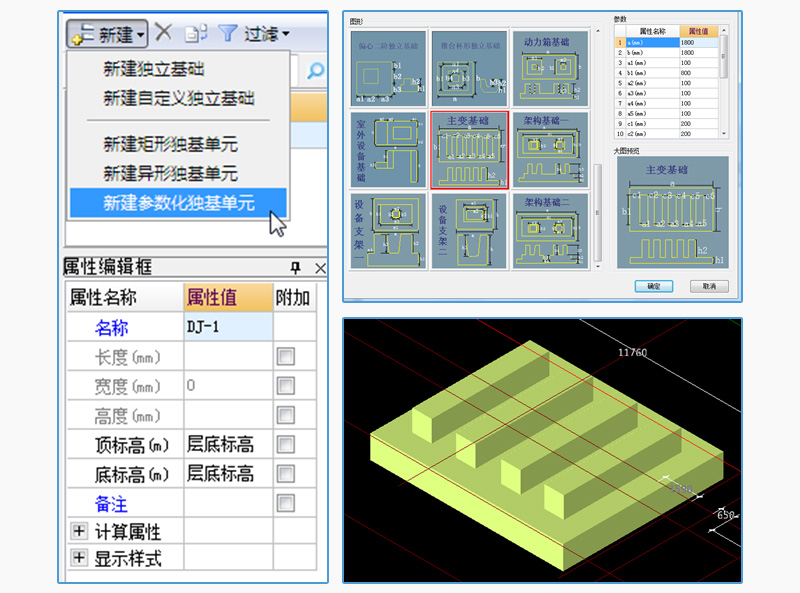The height and width of the screenshot is (593, 800).
Task: Click the 取消 button
Action: click(709, 286)
